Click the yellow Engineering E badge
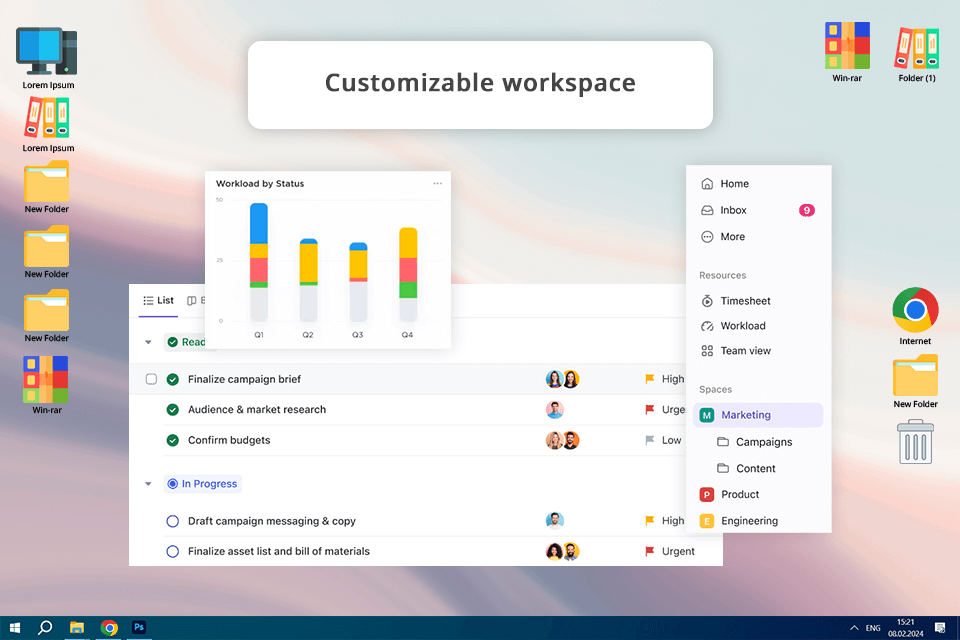The image size is (960, 640). point(707,521)
